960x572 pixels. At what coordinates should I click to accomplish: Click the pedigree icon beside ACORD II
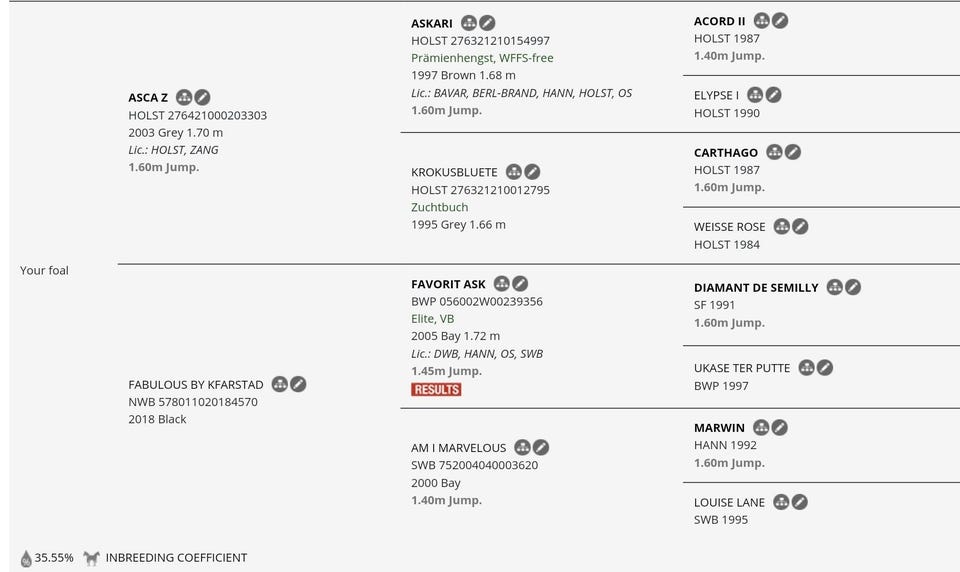[x=762, y=21]
